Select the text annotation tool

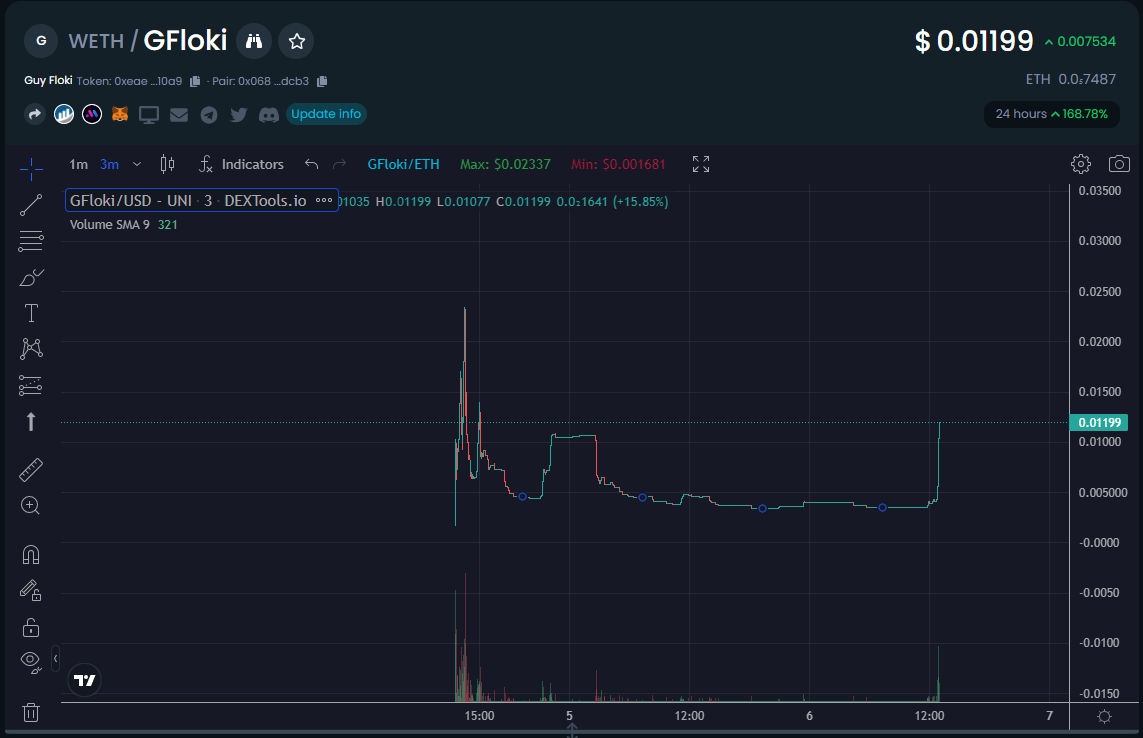31,314
